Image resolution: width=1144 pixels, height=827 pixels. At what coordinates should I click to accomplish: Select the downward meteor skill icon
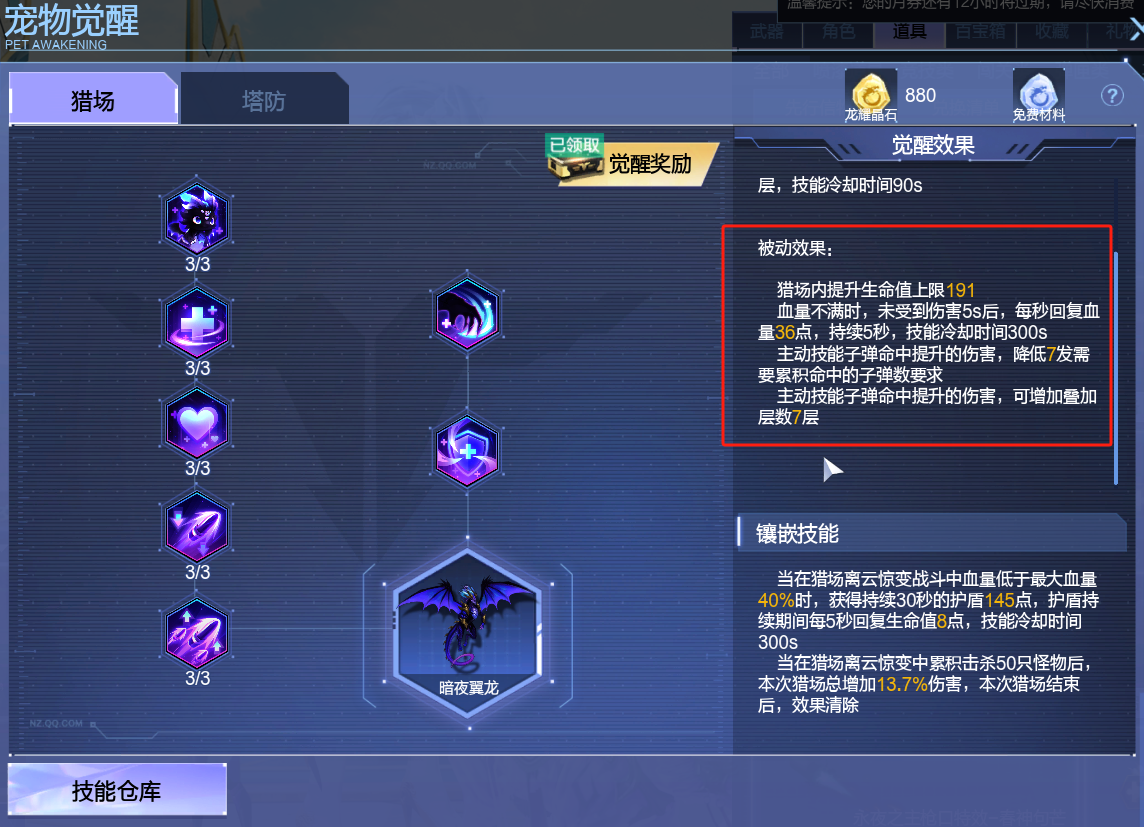pyautogui.click(x=196, y=527)
